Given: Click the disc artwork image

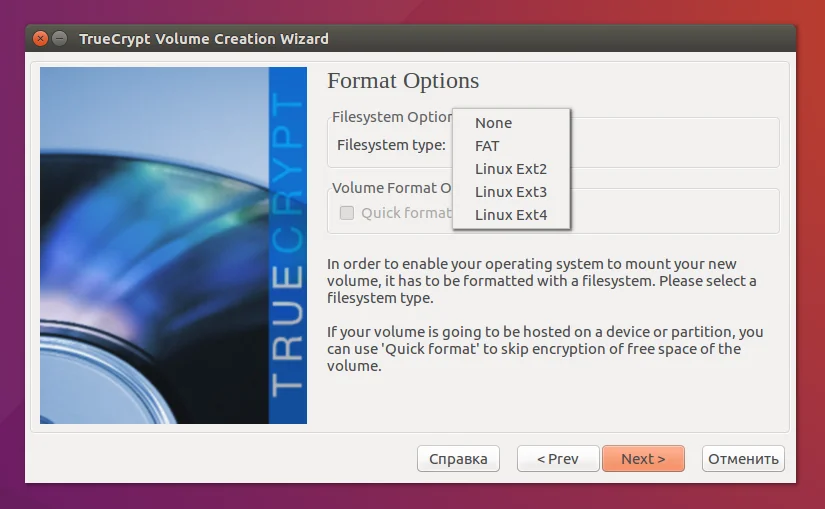Looking at the screenshot, I should pyautogui.click(x=154, y=245).
